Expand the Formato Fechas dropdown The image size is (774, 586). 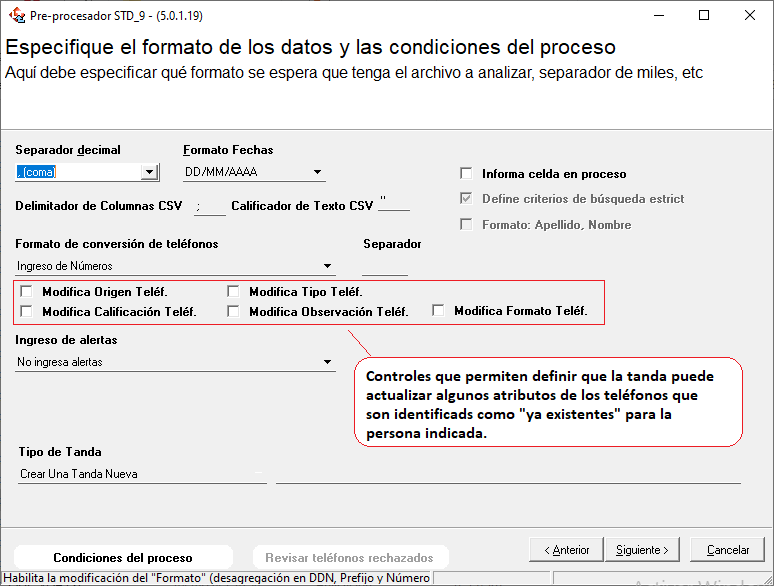click(x=316, y=172)
